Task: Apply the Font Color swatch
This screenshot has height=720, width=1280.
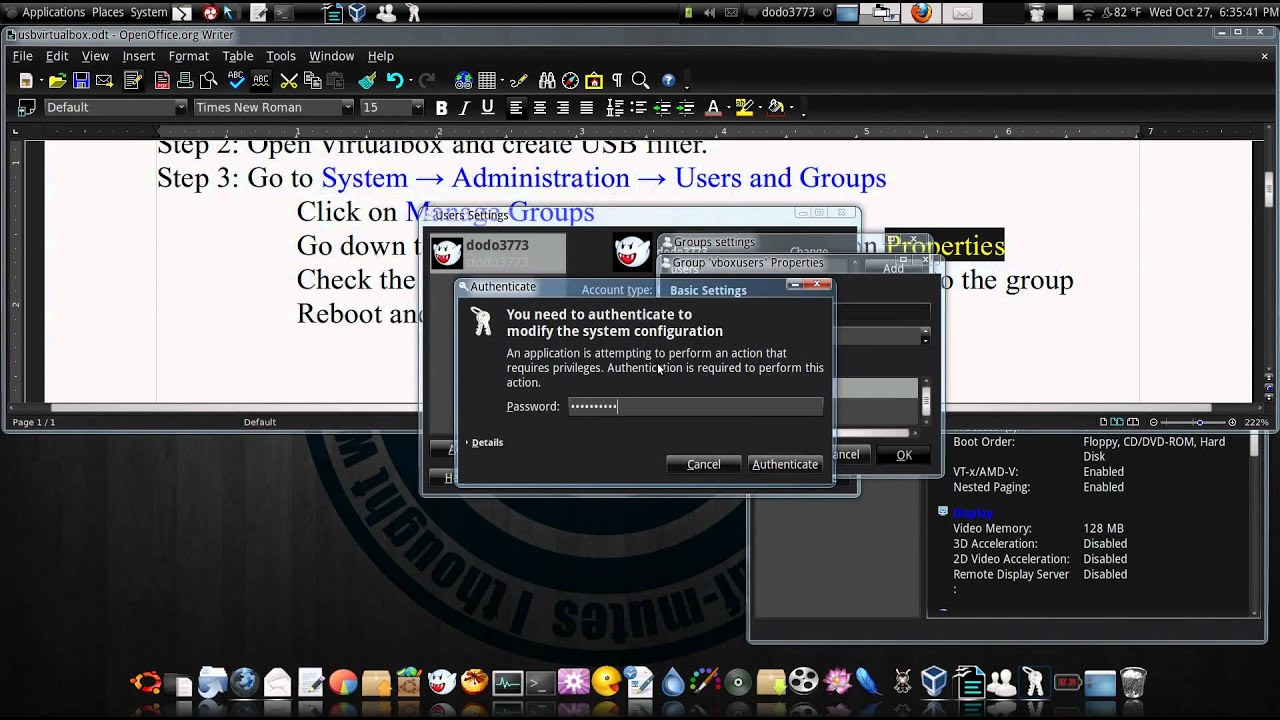Action: (x=713, y=107)
